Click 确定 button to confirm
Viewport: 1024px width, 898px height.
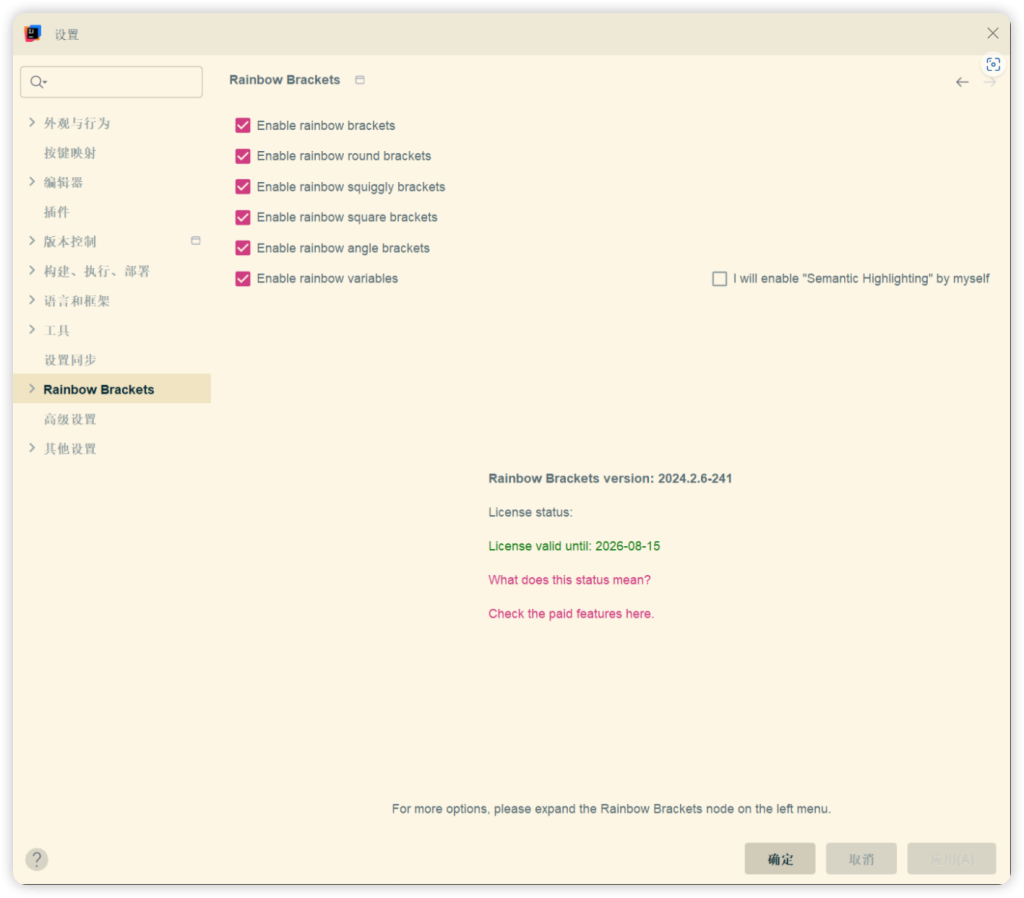pos(780,859)
